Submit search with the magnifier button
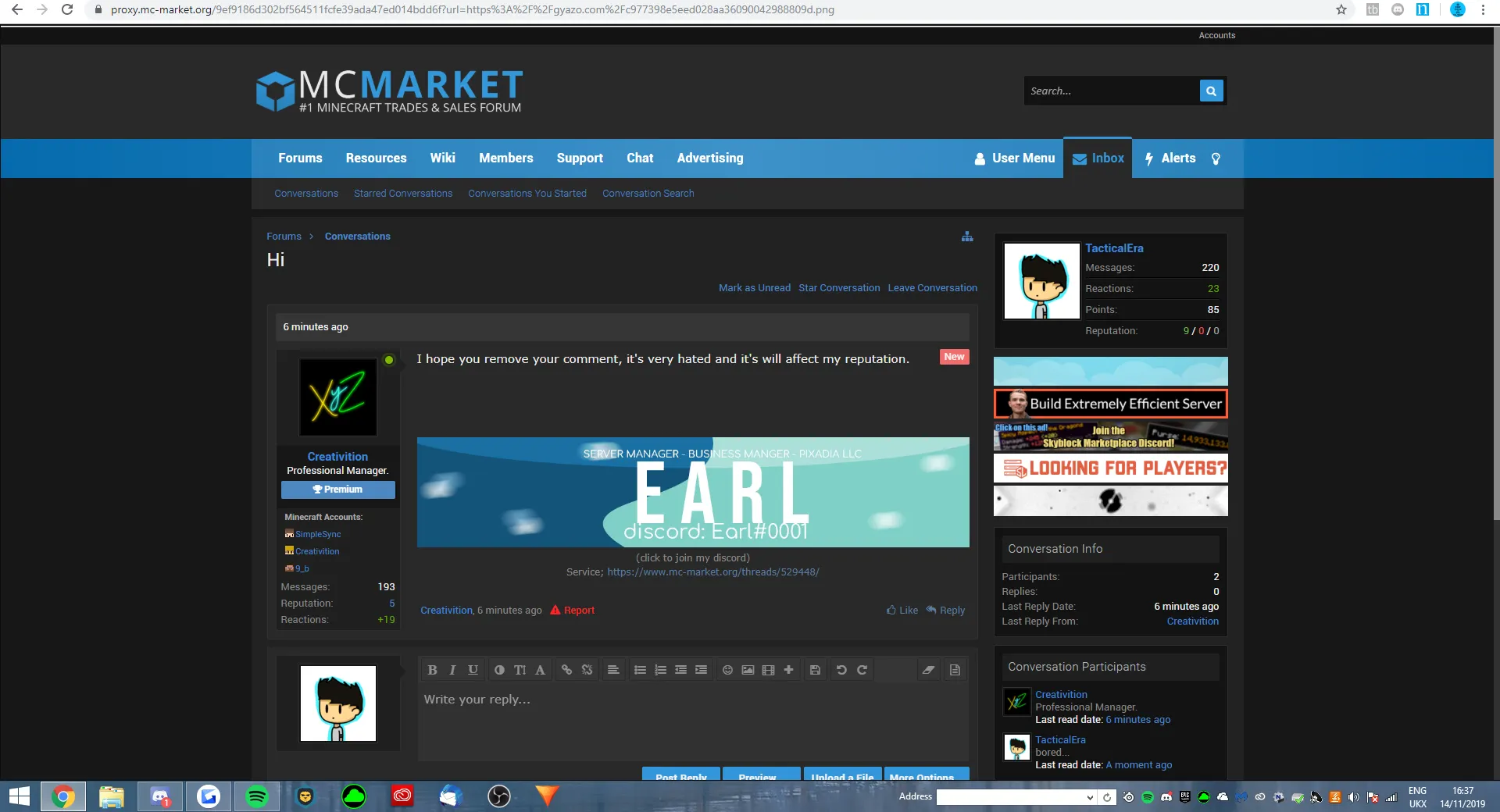 coord(1211,91)
